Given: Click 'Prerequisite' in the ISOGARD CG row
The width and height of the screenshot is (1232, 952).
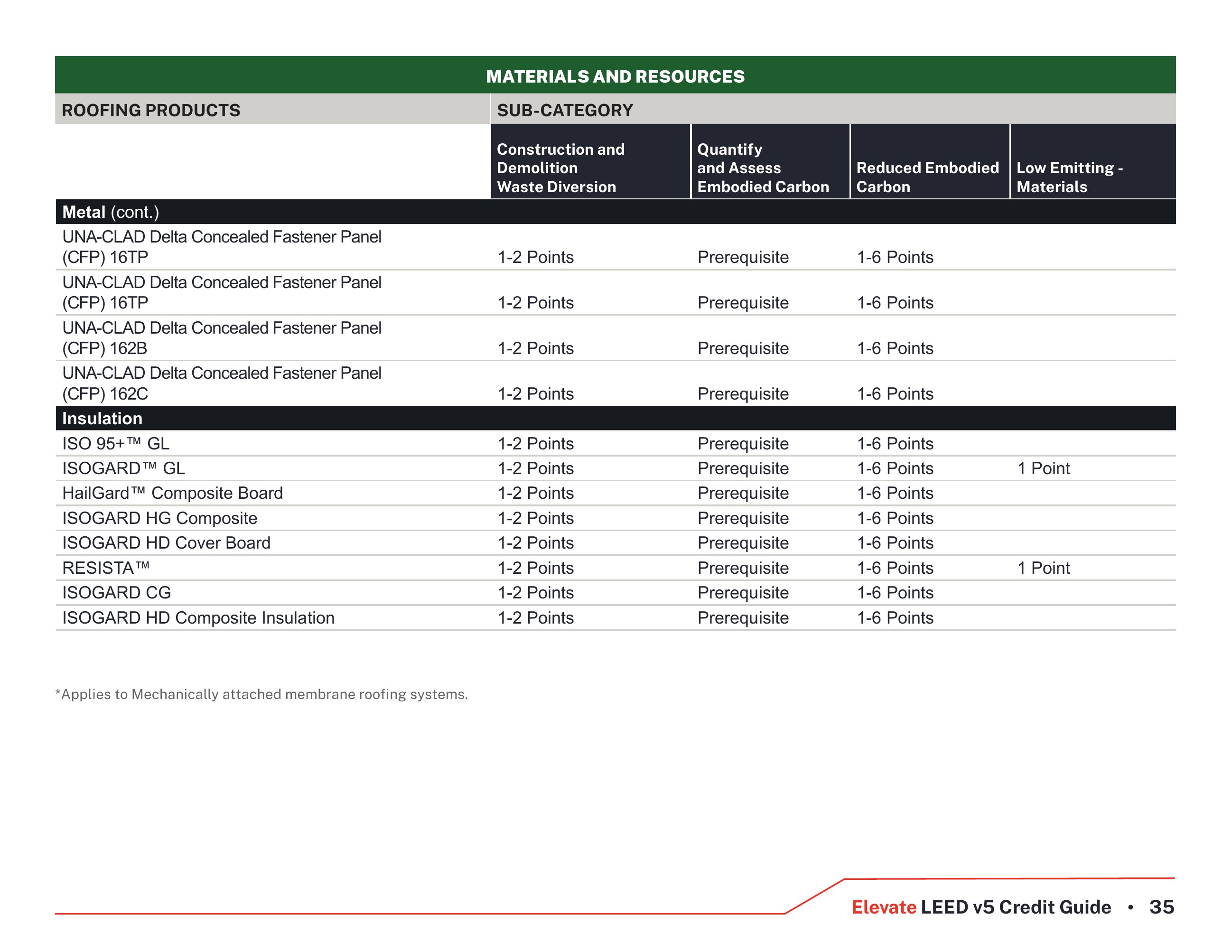Looking at the screenshot, I should click(x=743, y=592).
